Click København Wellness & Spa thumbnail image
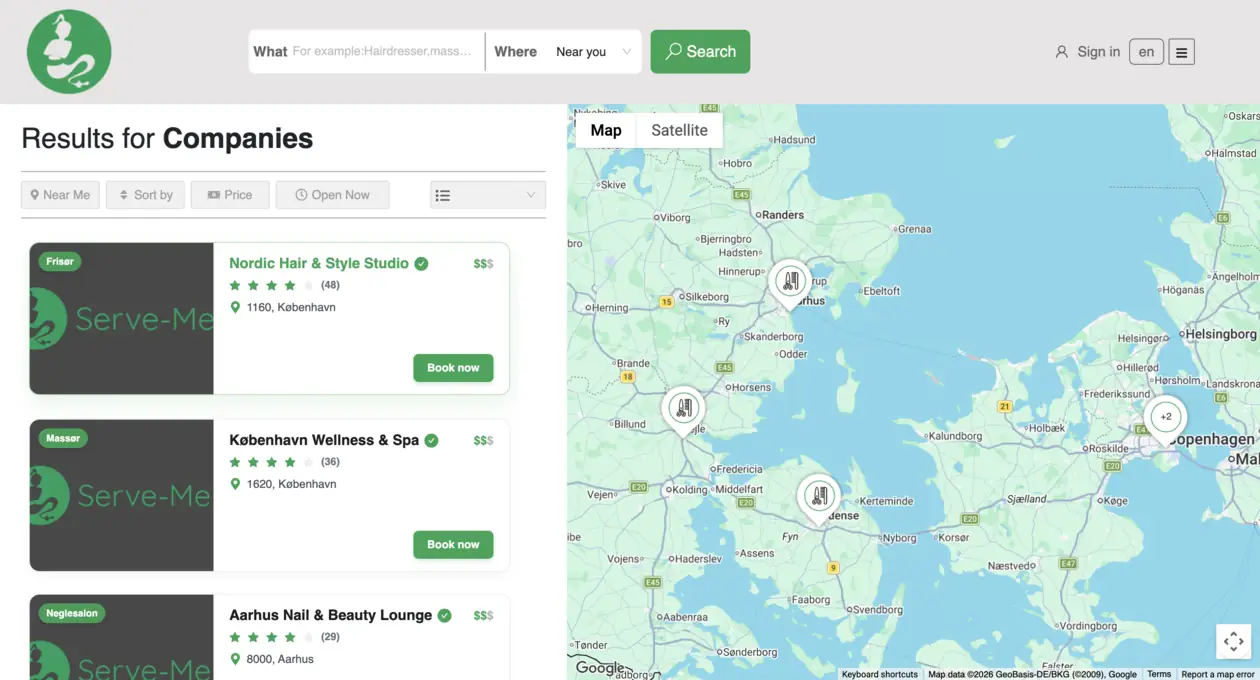Screen dimensions: 1260x680 click(121, 495)
